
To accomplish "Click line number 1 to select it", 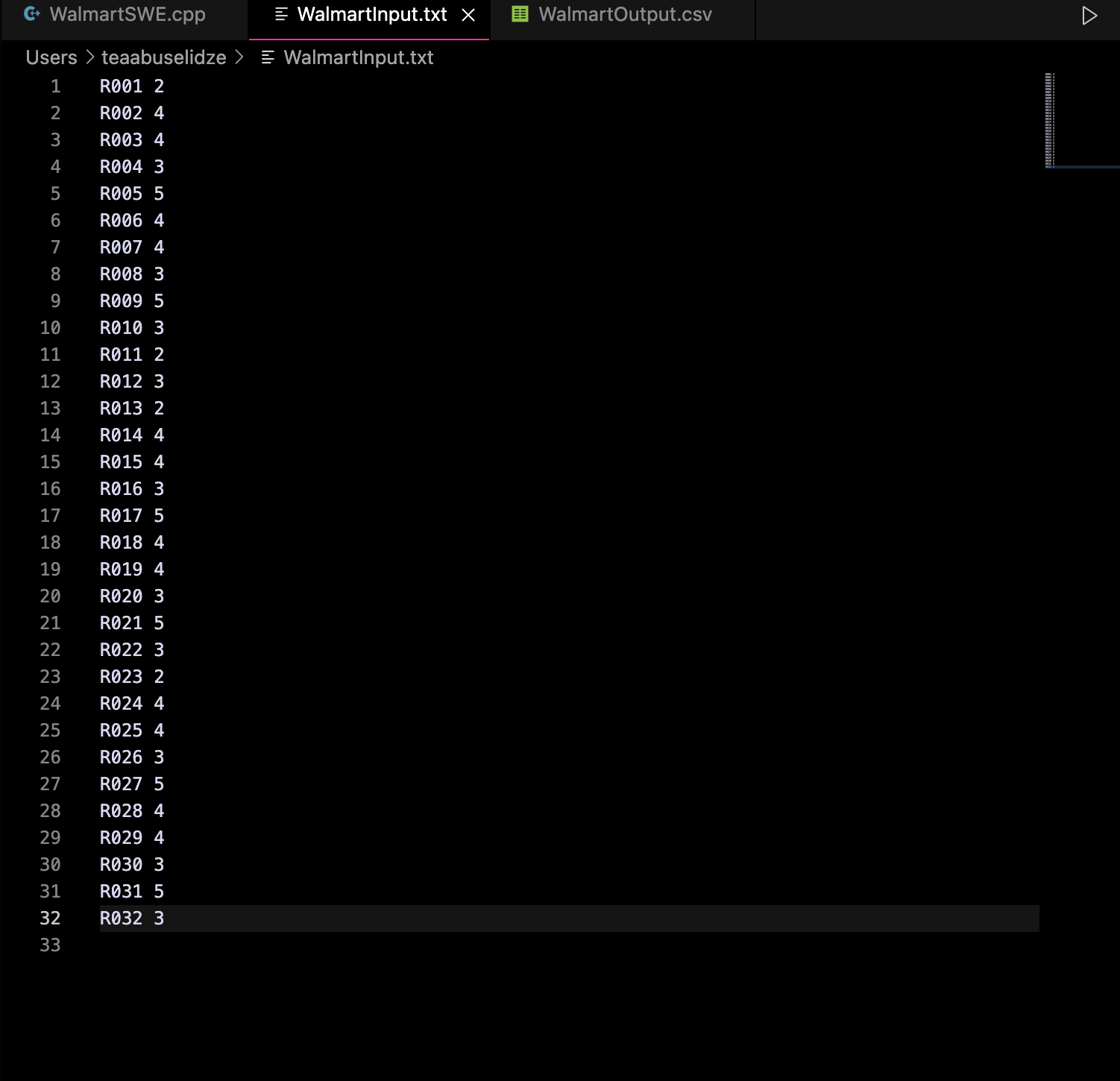I will pyautogui.click(x=55, y=86).
